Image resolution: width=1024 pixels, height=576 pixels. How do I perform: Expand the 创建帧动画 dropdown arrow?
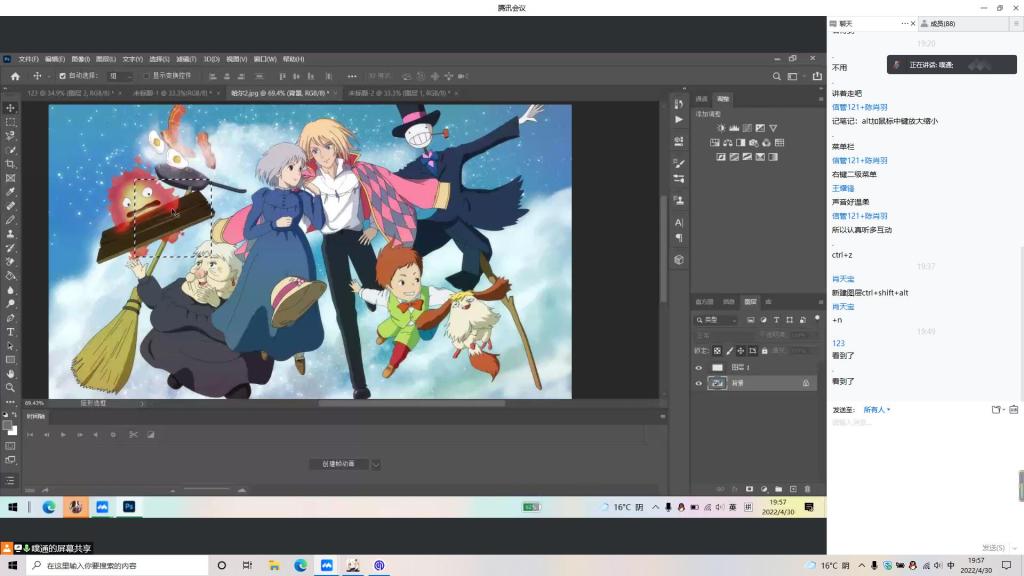(x=376, y=464)
